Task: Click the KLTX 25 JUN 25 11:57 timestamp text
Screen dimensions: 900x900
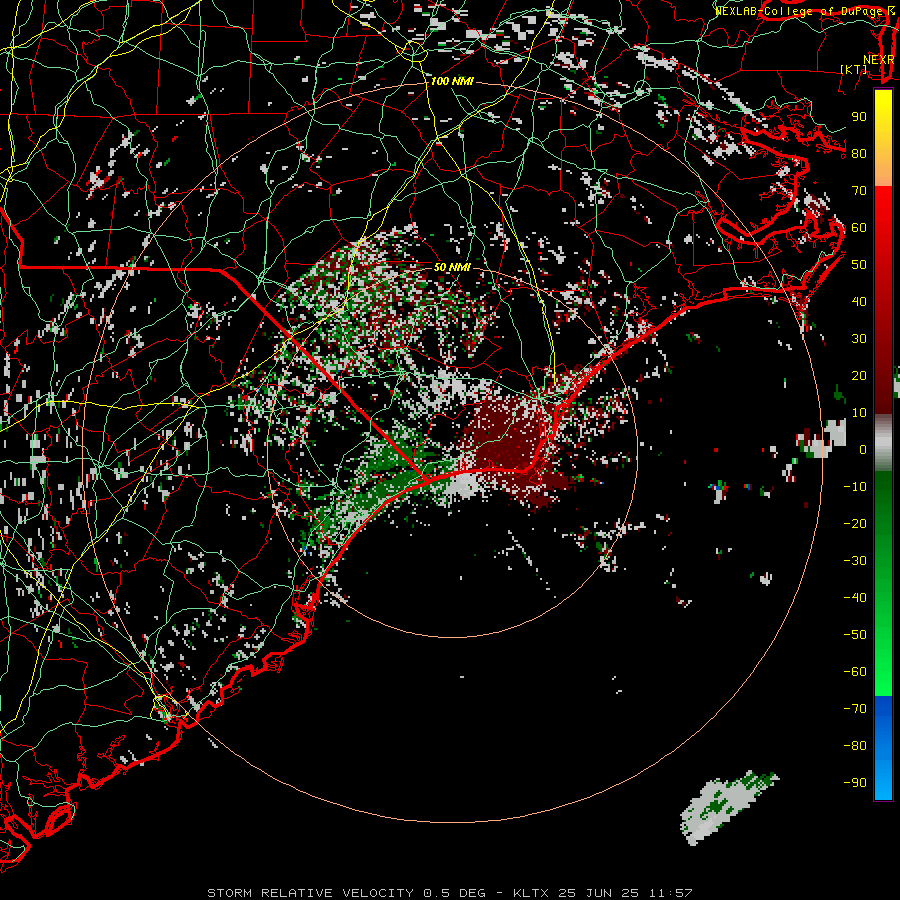Action: pyautogui.click(x=603, y=893)
